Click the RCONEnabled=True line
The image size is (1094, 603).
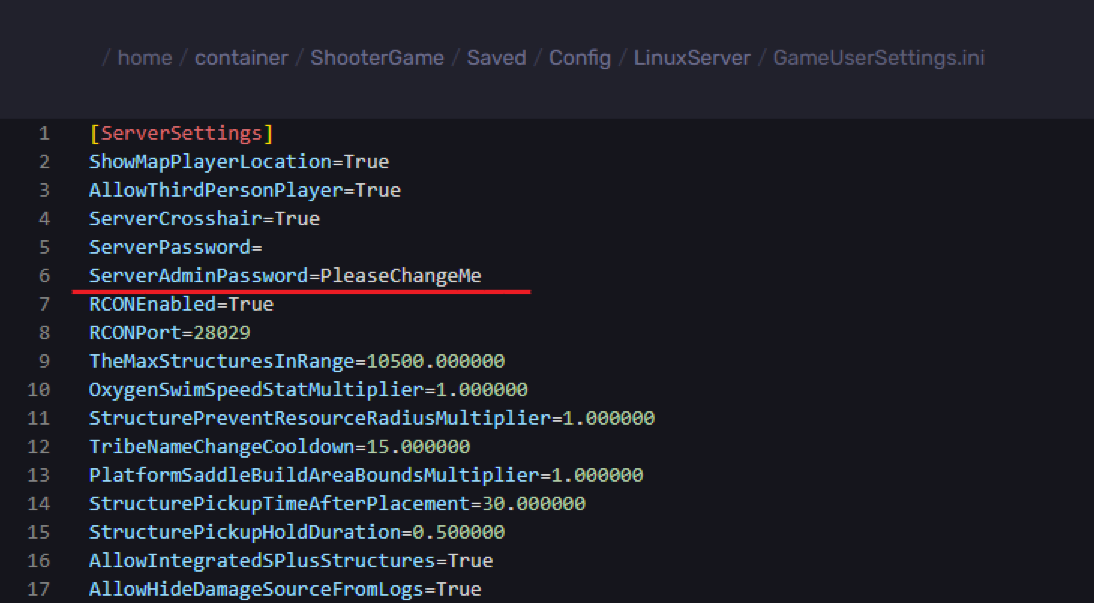181,304
